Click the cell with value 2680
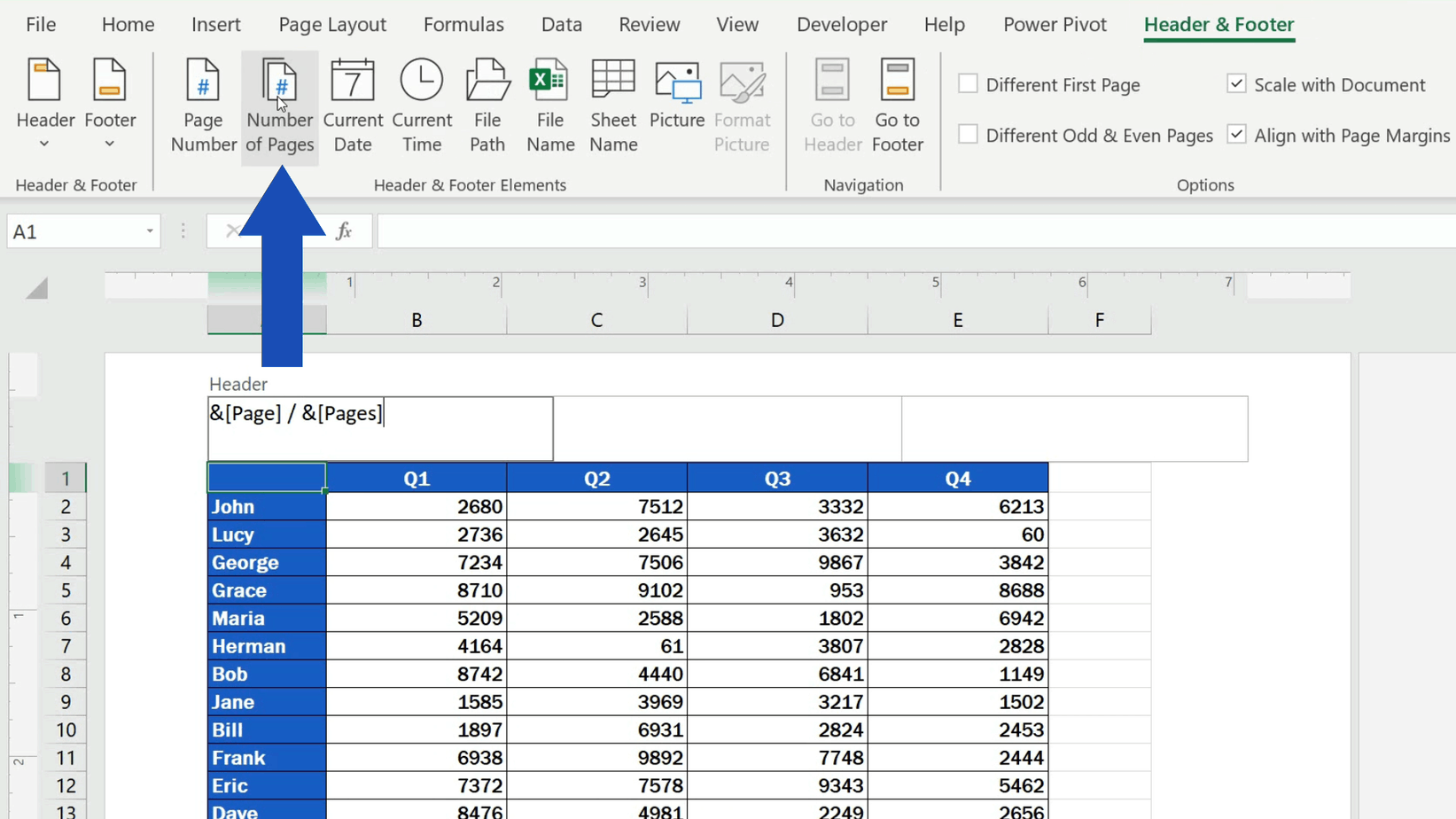1456x819 pixels. [417, 507]
